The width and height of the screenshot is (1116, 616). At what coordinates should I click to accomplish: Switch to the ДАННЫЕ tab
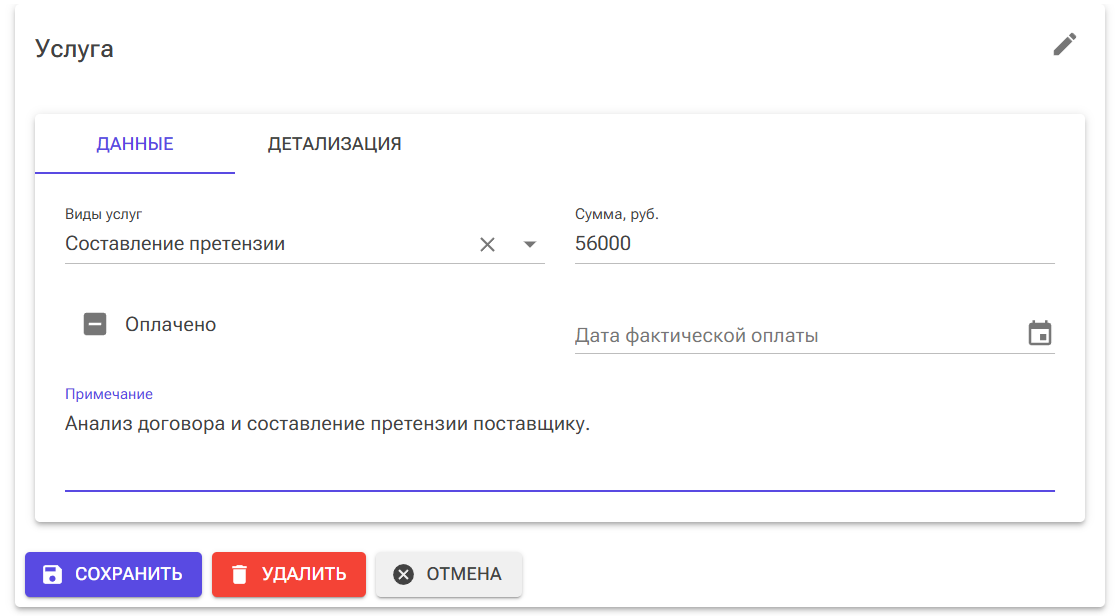pos(135,144)
